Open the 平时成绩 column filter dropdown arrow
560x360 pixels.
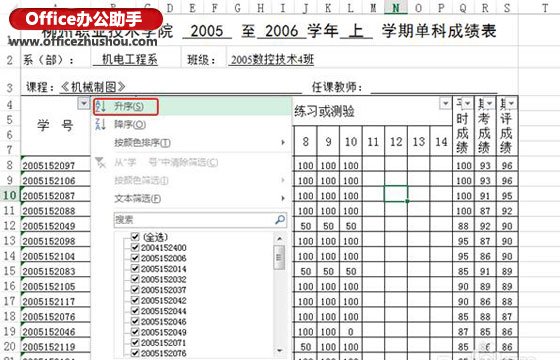pos(467,104)
